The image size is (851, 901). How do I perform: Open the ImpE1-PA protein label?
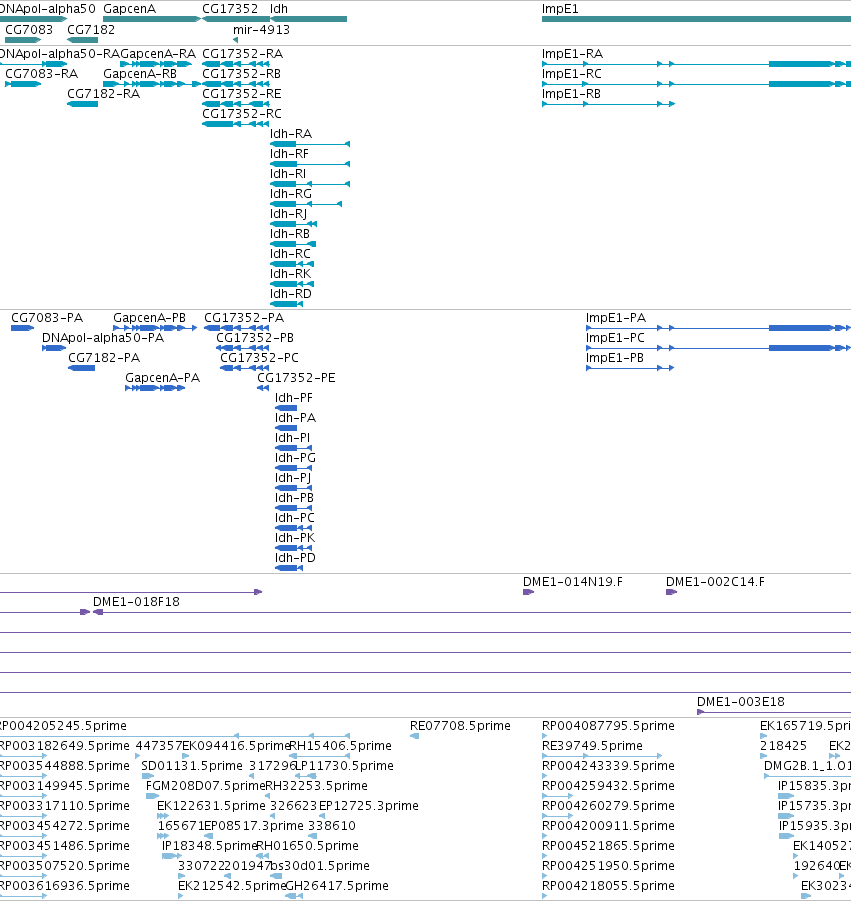[x=616, y=318]
